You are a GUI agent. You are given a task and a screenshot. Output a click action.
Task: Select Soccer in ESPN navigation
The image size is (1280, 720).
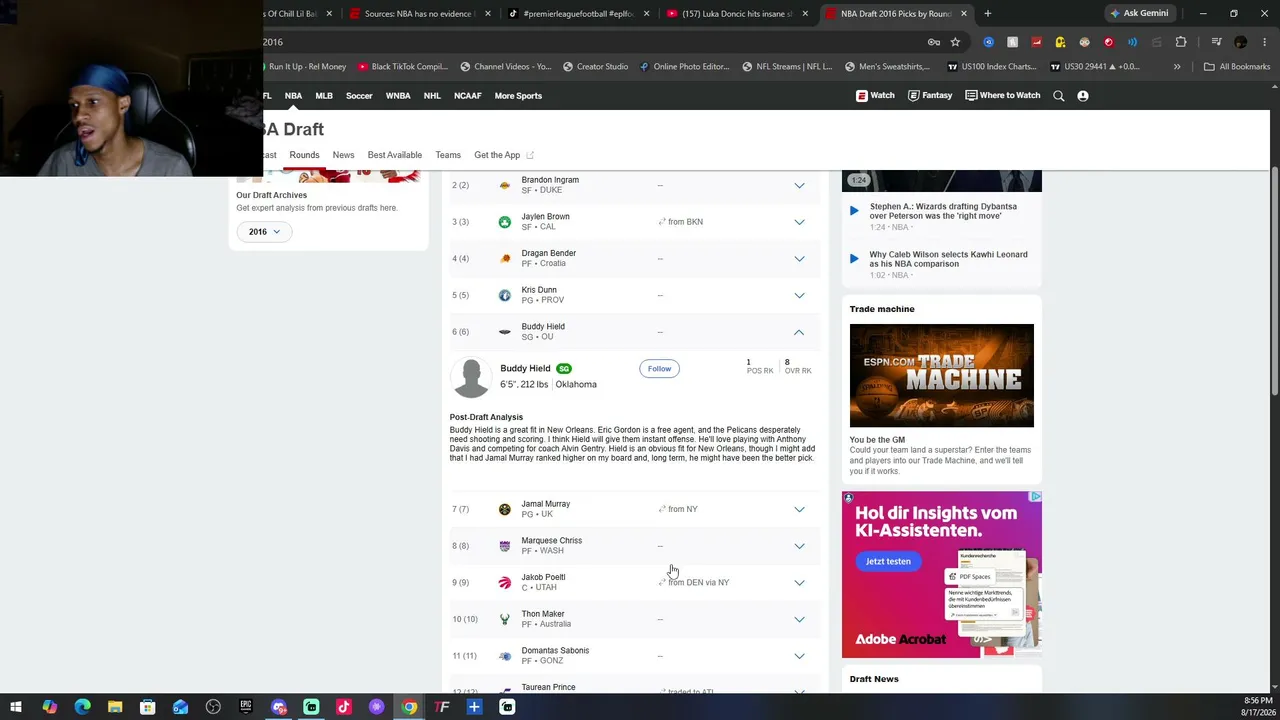pyautogui.click(x=359, y=96)
